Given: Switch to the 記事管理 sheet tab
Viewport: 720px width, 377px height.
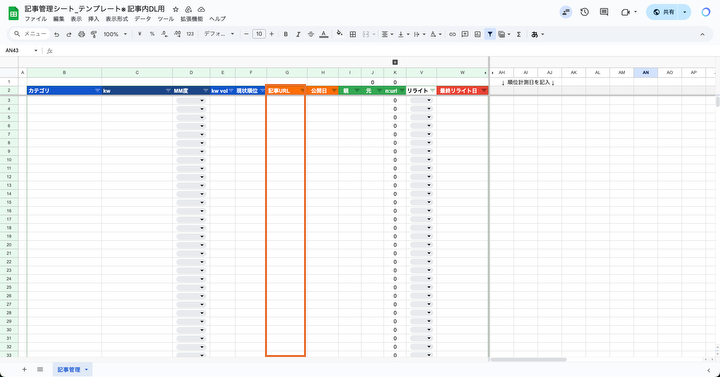Looking at the screenshot, I should (68, 370).
